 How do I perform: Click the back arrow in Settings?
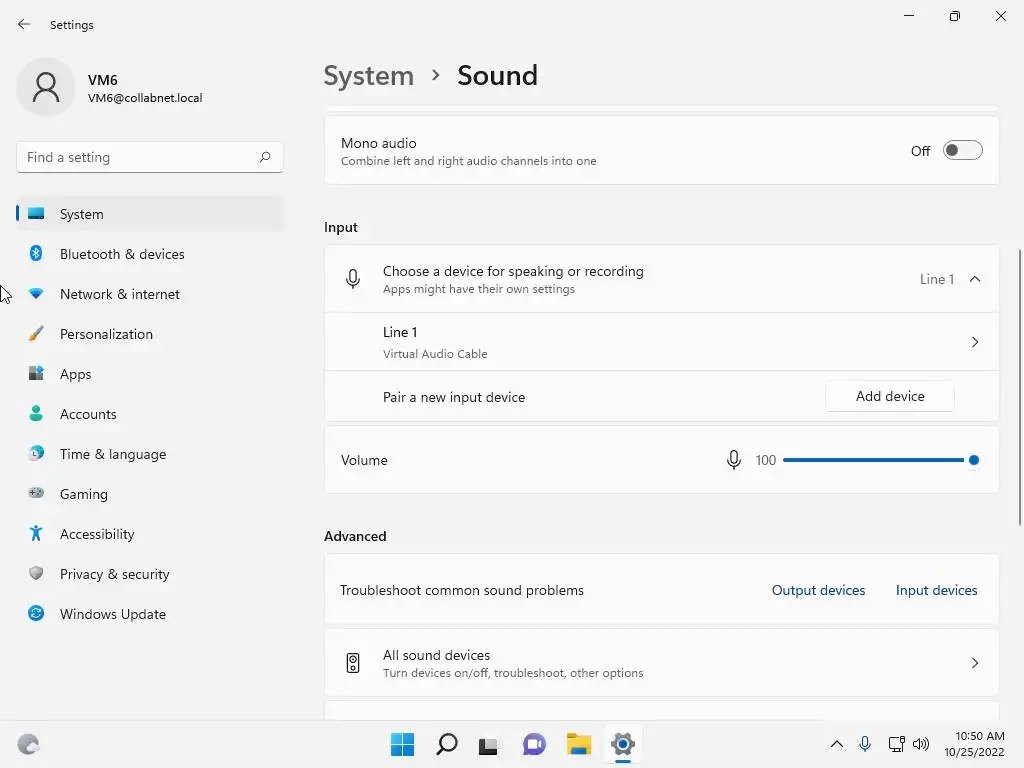click(24, 24)
